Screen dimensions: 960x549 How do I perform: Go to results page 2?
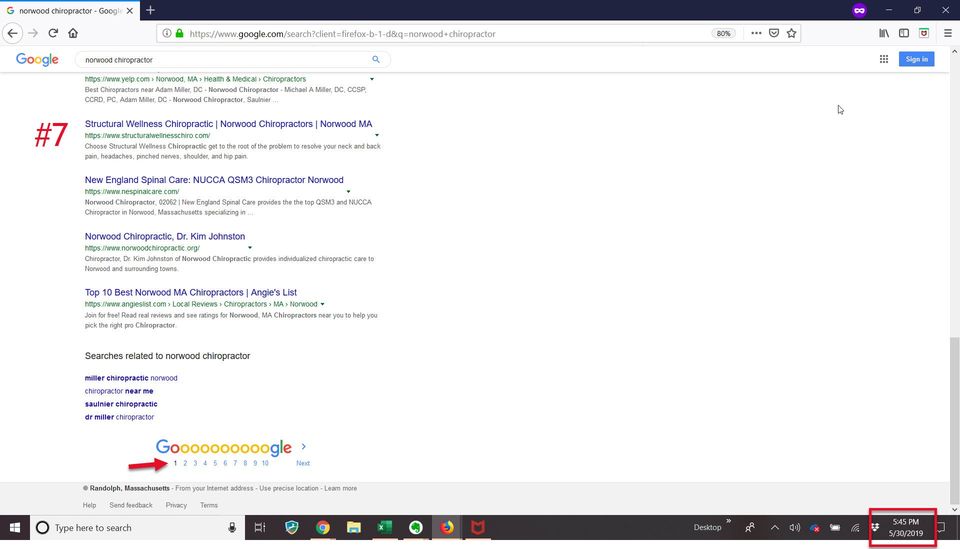tap(185, 463)
